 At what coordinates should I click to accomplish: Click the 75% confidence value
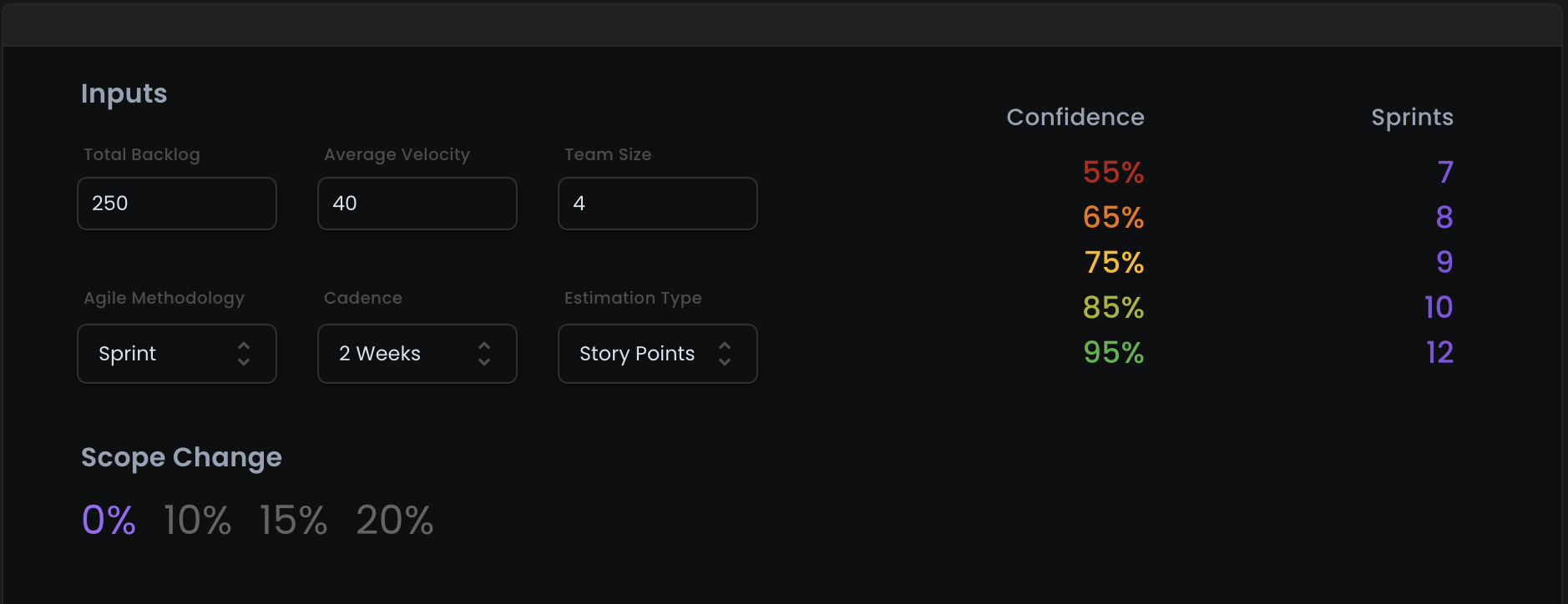(1114, 263)
